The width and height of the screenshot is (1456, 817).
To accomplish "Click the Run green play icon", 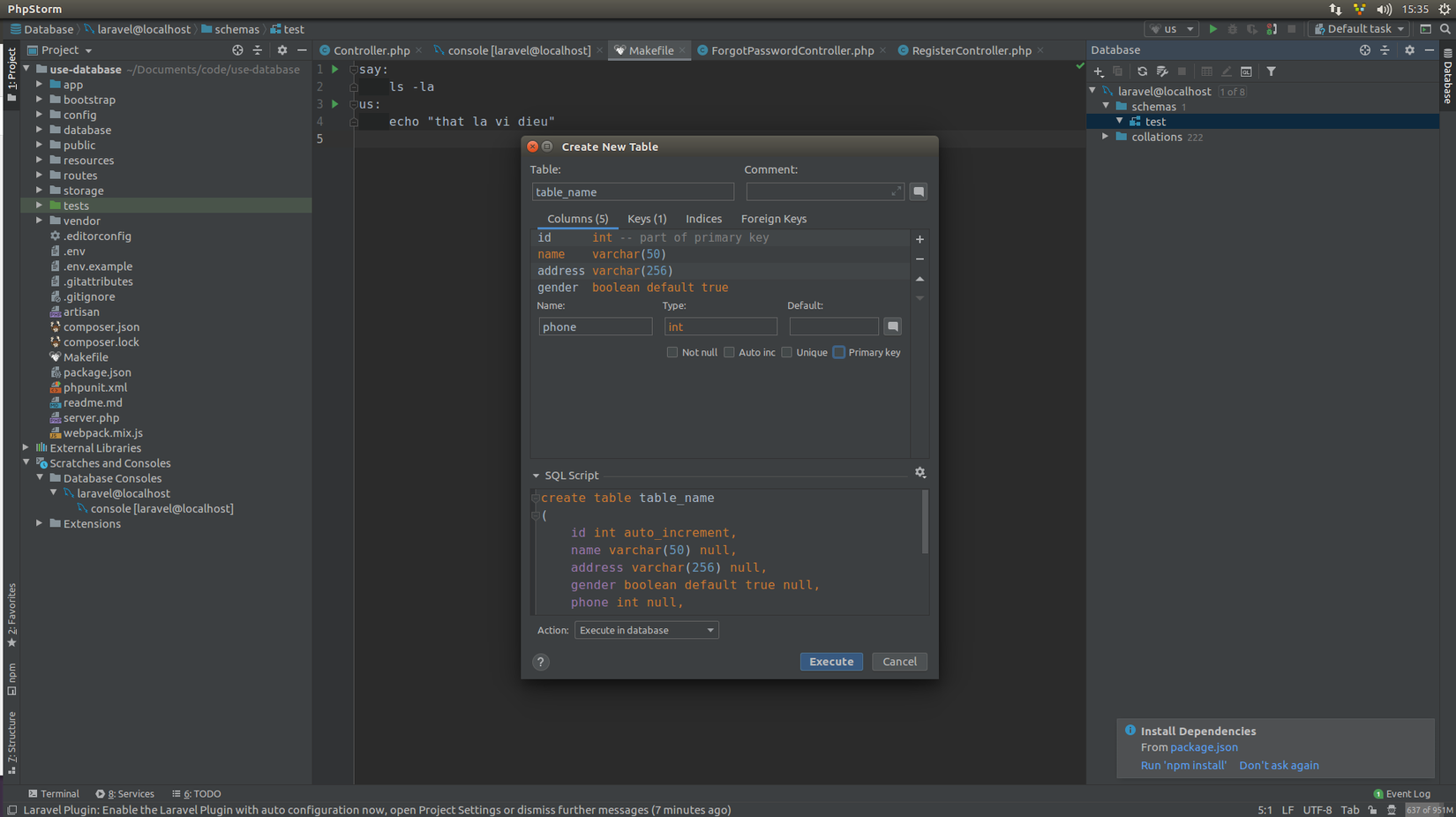I will tap(1213, 29).
